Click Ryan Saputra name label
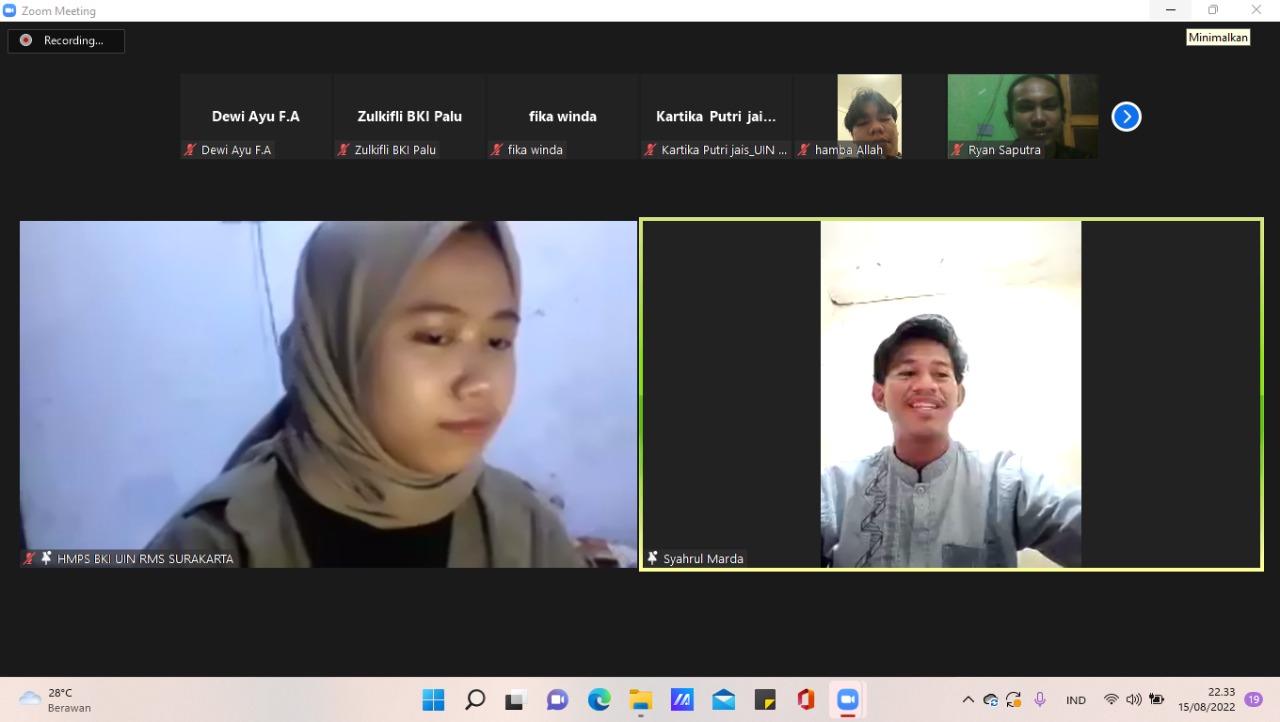This screenshot has height=722, width=1280. (x=1004, y=150)
